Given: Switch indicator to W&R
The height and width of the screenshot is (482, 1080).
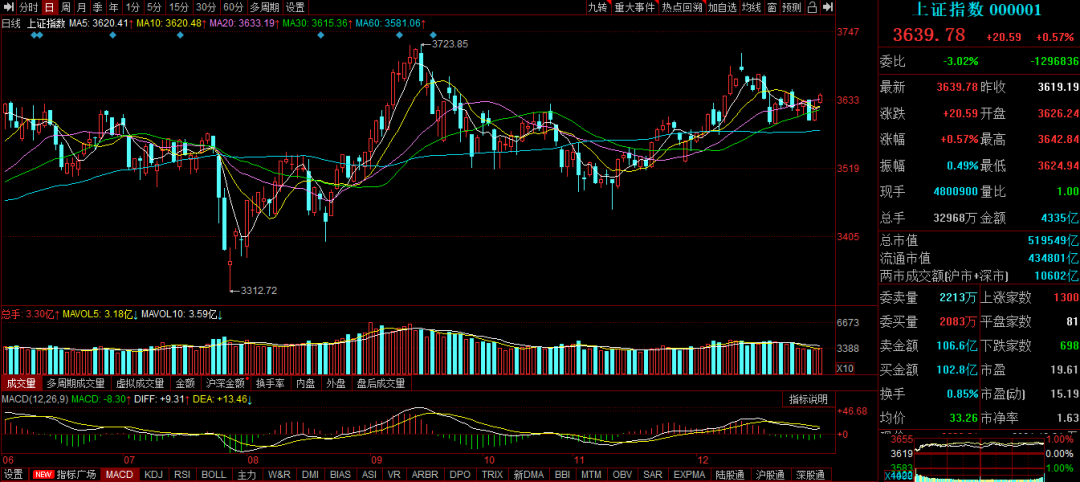Looking at the screenshot, I should pos(279,474).
